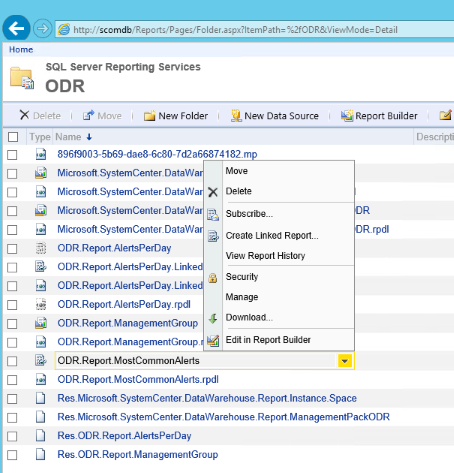The image size is (454, 473).
Task: Click the Delete X icon in toolbar
Action: [x=24, y=115]
